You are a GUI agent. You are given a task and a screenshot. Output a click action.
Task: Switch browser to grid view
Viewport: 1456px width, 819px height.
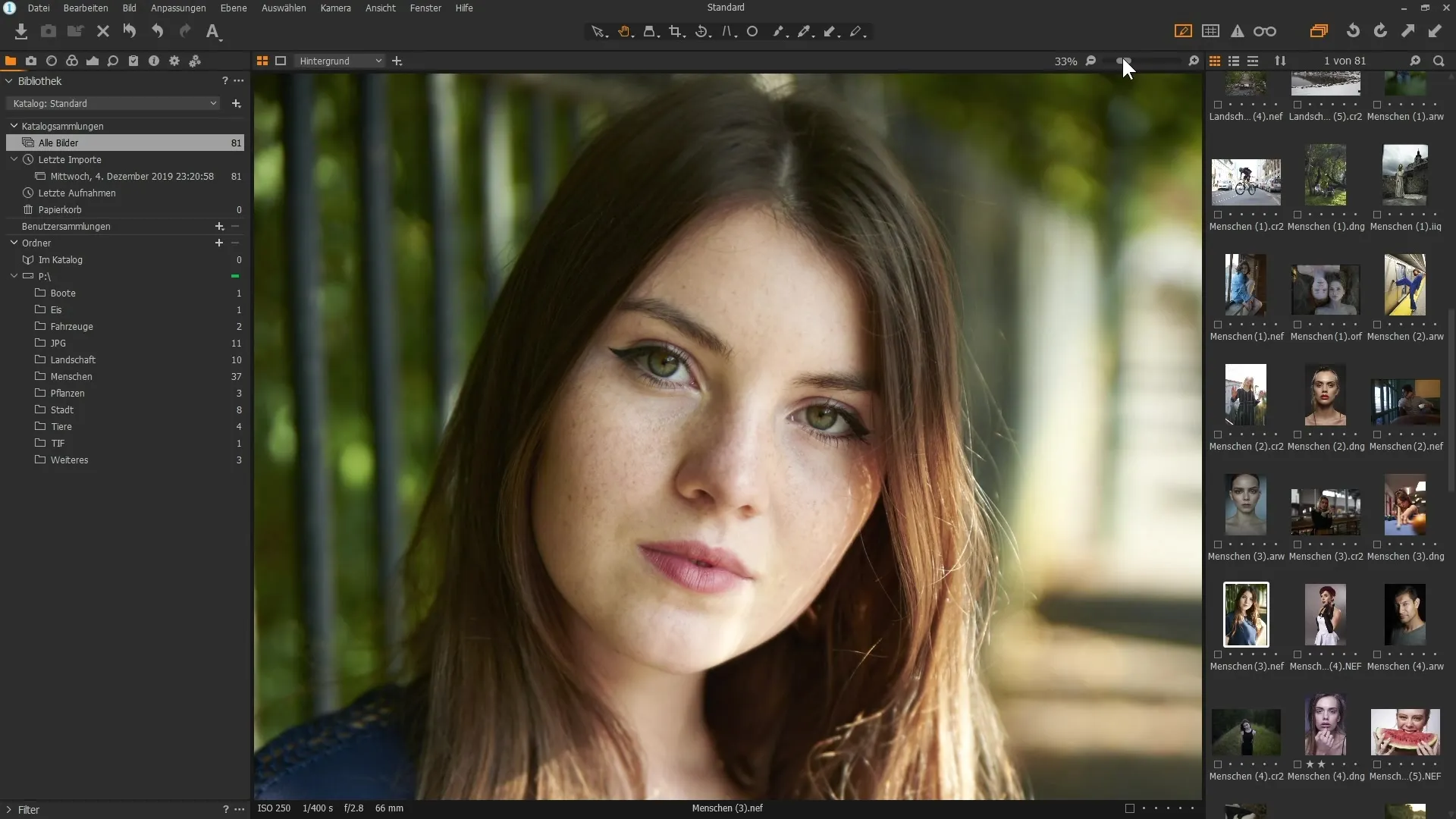(x=1215, y=61)
